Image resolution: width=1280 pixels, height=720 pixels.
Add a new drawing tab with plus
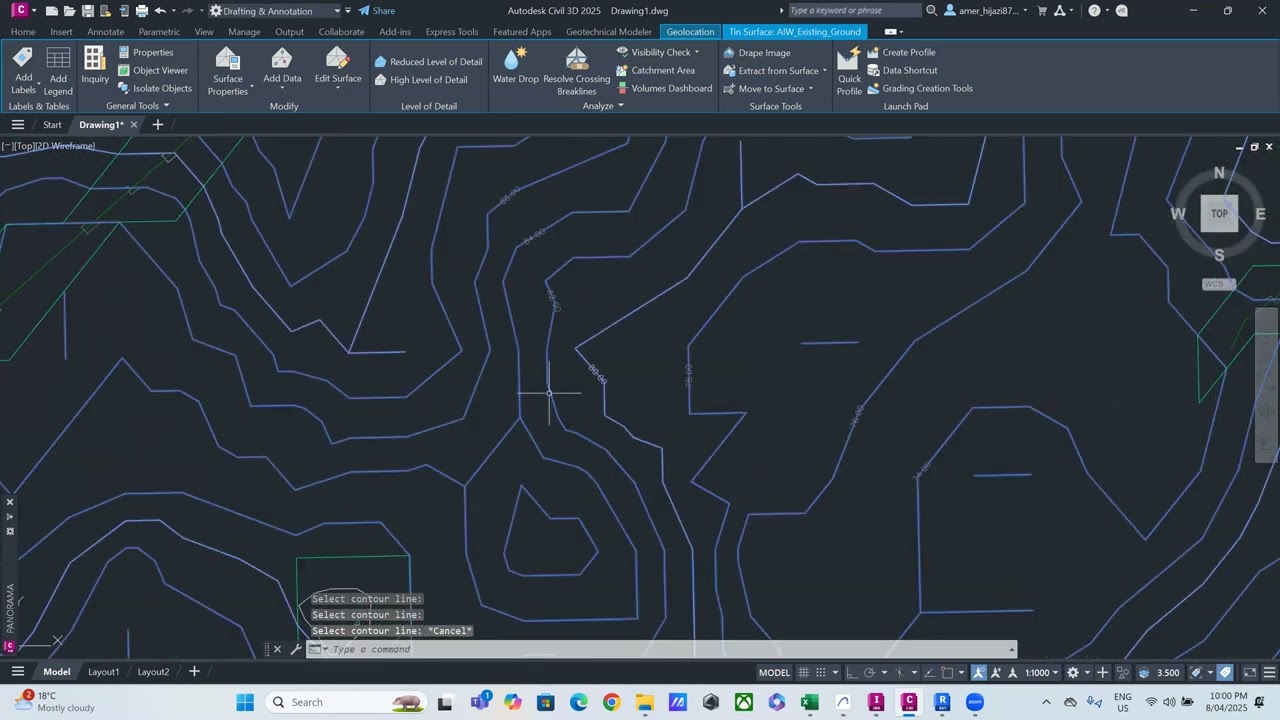tap(157, 125)
